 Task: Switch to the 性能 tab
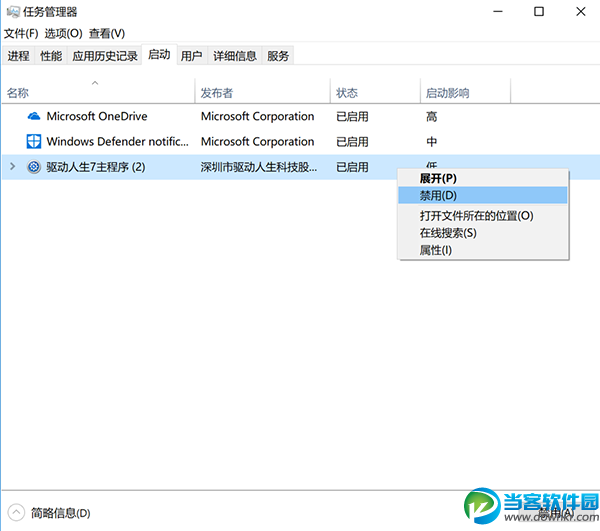51,56
